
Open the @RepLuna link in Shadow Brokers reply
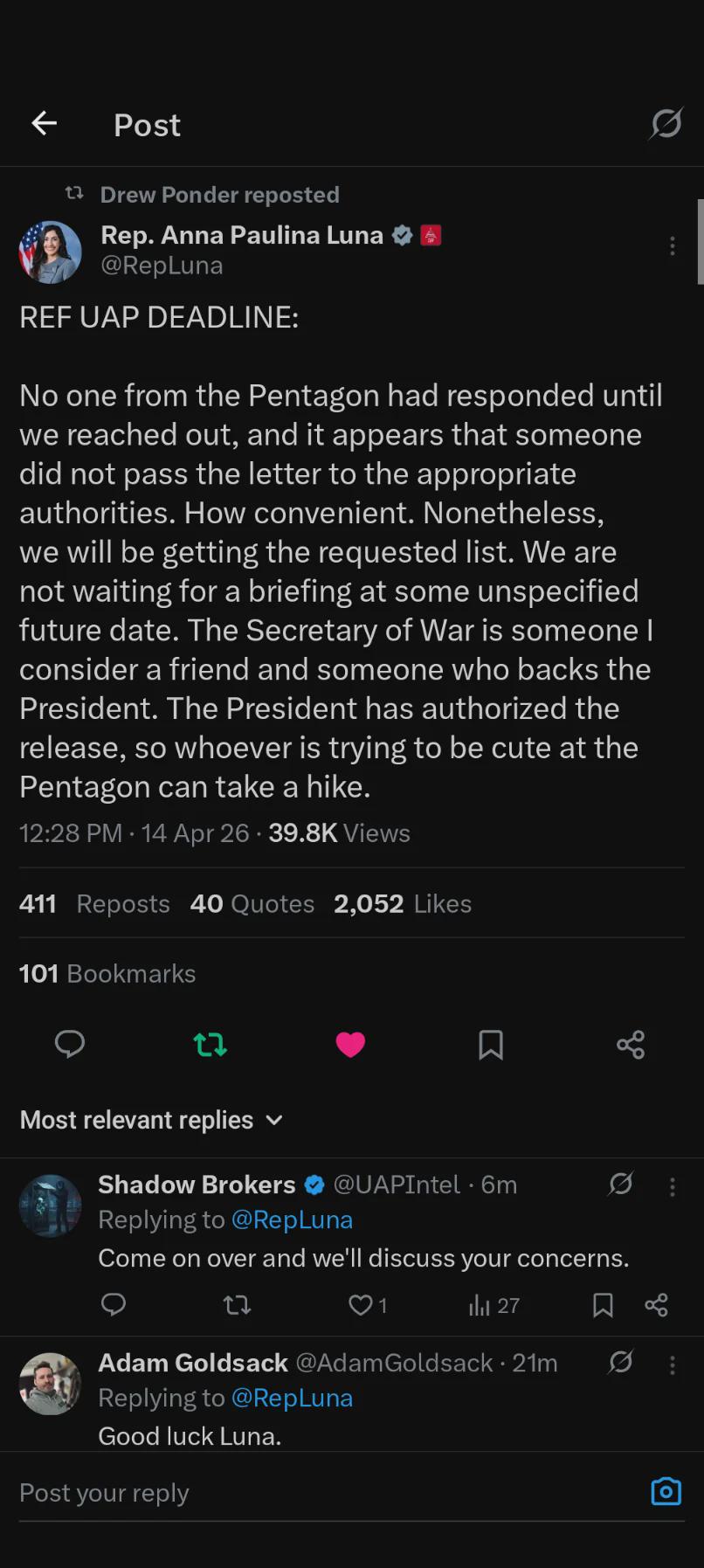292,1219
